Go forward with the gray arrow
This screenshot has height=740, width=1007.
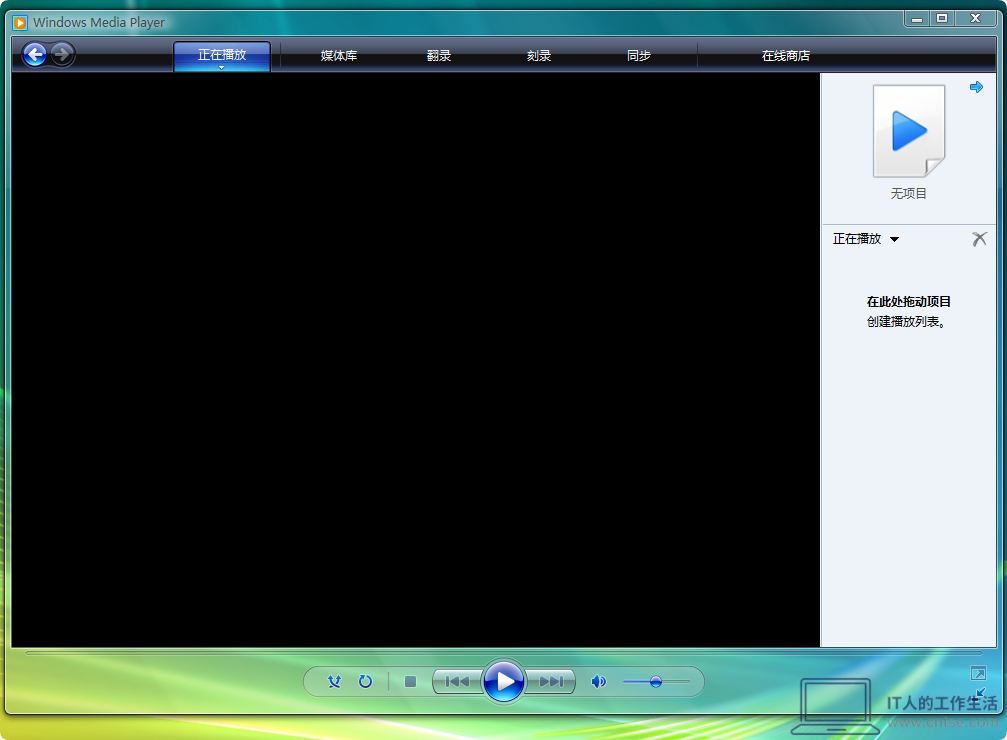point(62,55)
